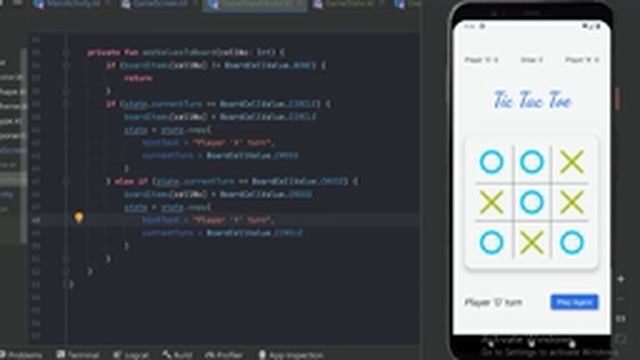Image resolution: width=640 pixels, height=360 pixels.
Task: Click Play Again button in emulator
Action: click(574, 302)
